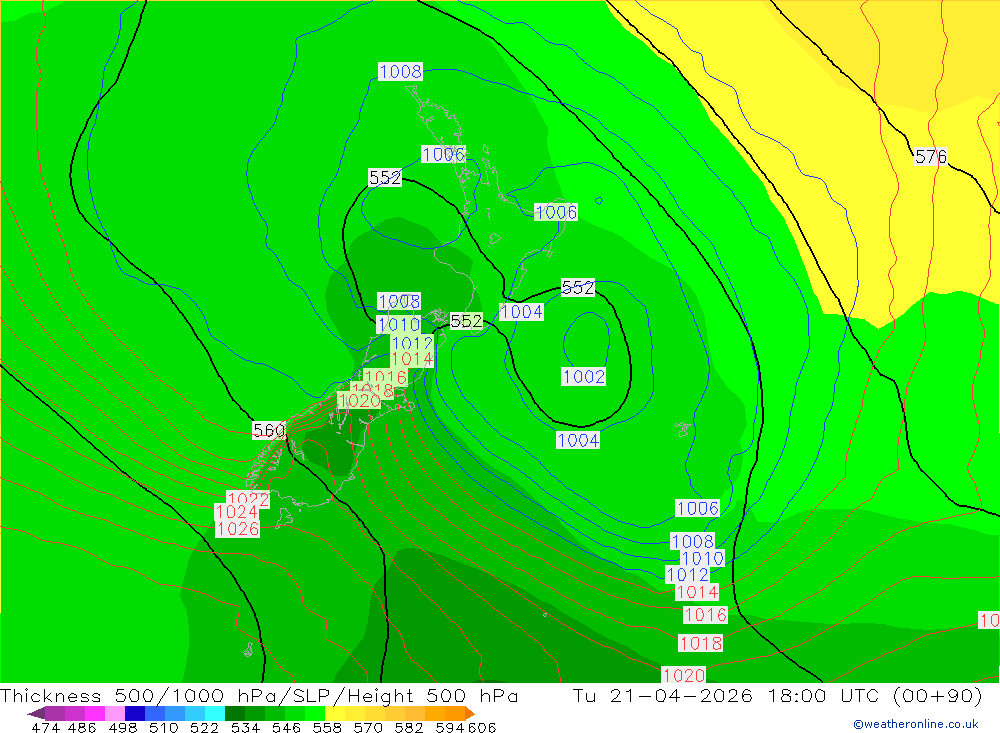Image resolution: width=1000 pixels, height=733 pixels.
Task: Click the legend value 534
Action: click(245, 727)
